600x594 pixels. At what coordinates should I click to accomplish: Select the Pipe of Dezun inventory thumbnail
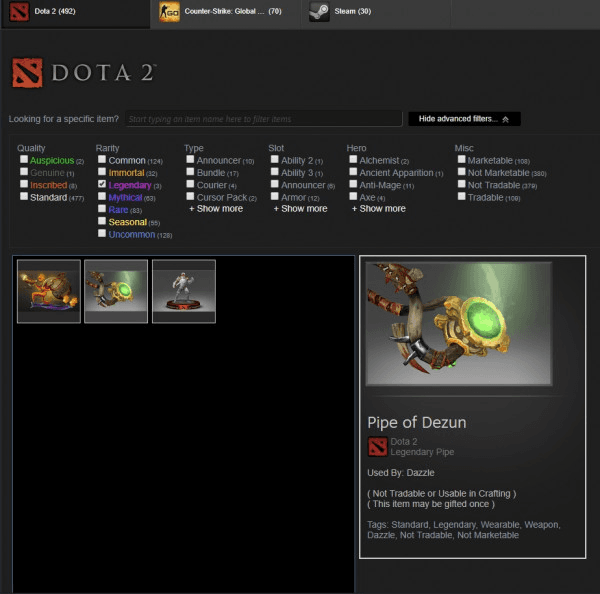[x=116, y=291]
